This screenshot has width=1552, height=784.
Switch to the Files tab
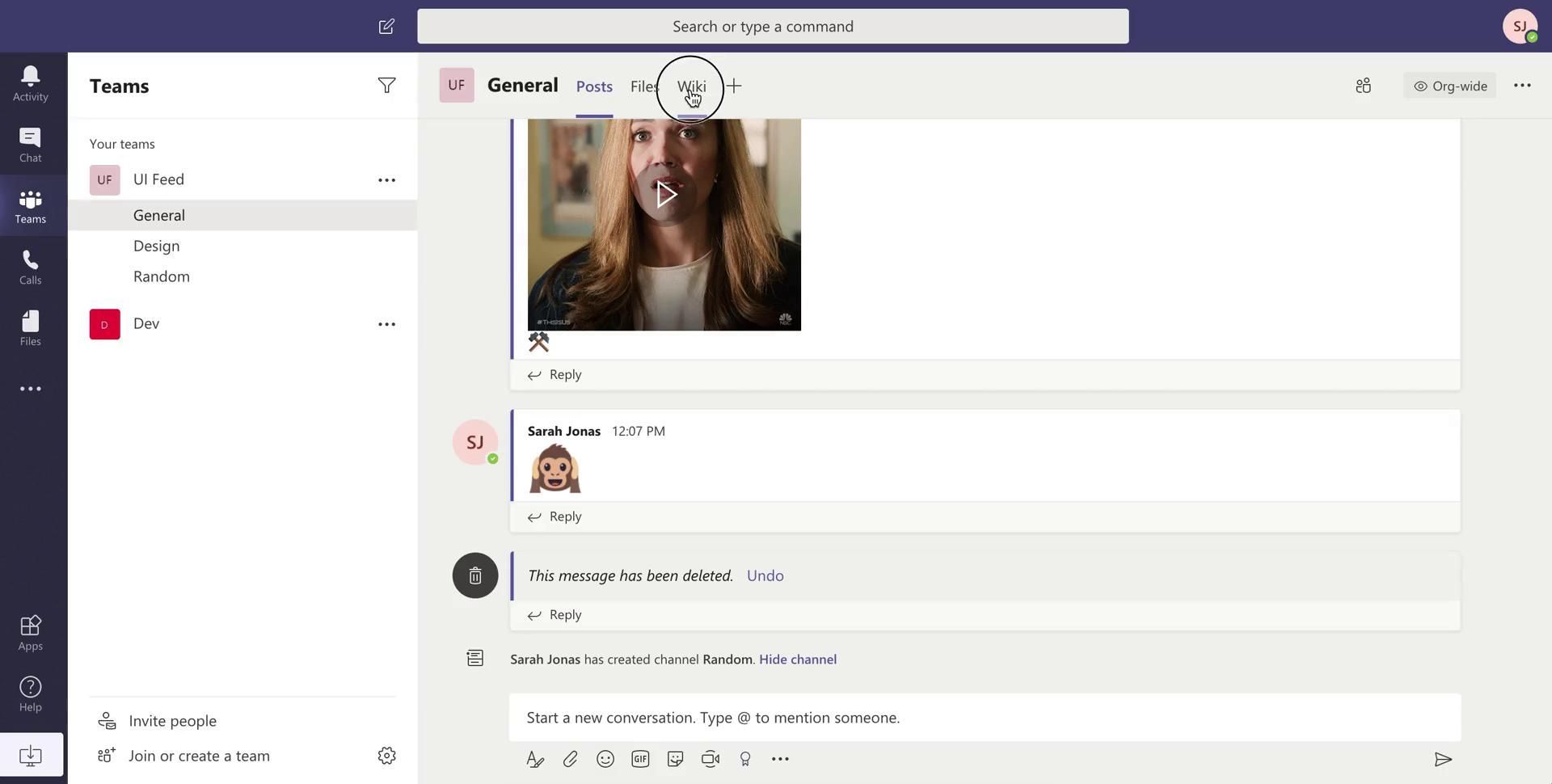(x=643, y=86)
